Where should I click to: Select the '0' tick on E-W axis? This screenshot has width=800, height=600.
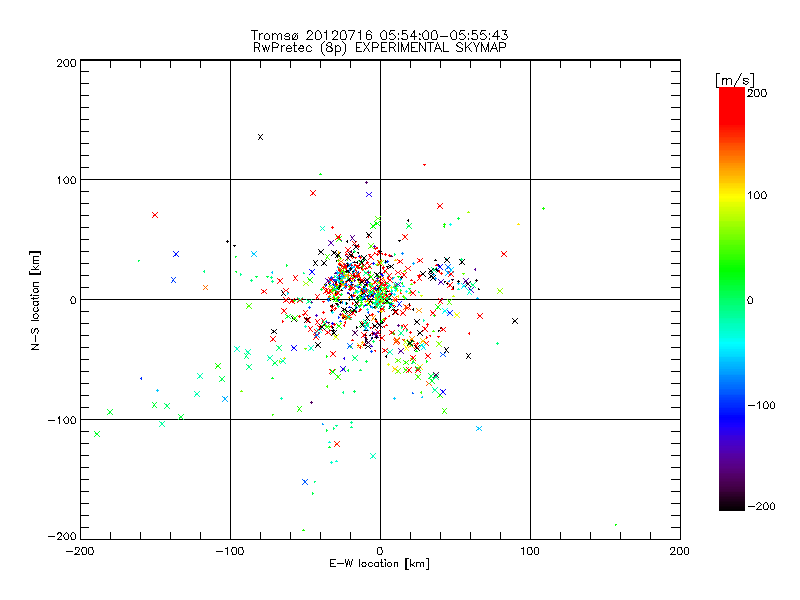tap(380, 551)
